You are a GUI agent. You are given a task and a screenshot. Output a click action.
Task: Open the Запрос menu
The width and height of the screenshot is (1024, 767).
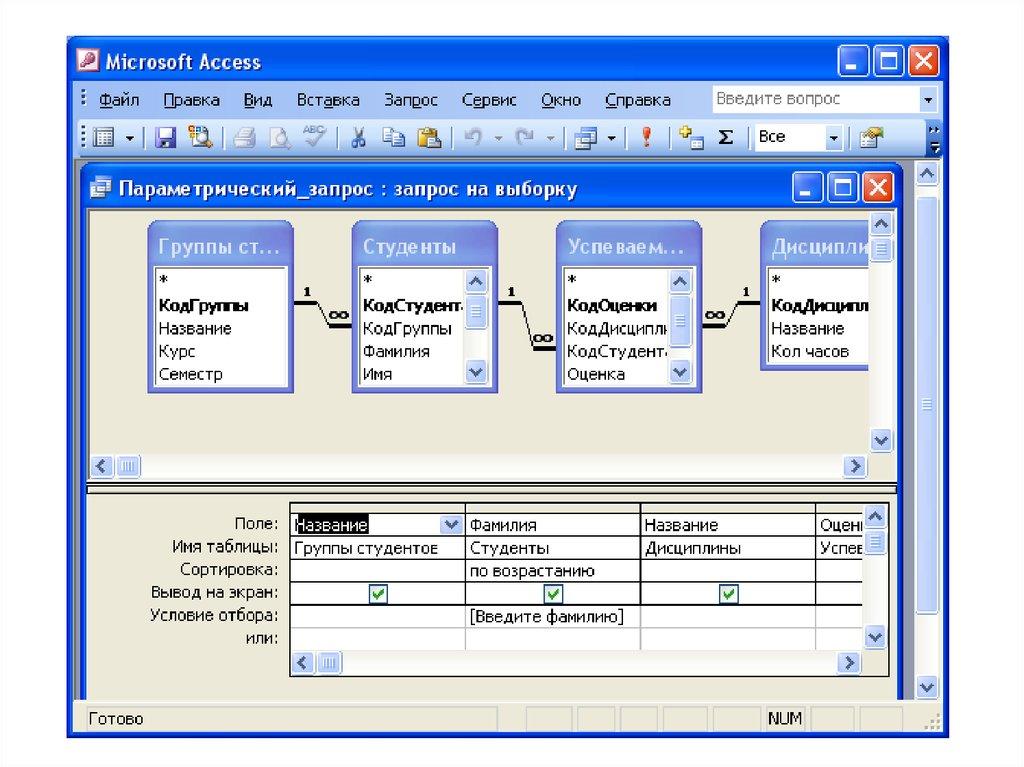(x=410, y=100)
